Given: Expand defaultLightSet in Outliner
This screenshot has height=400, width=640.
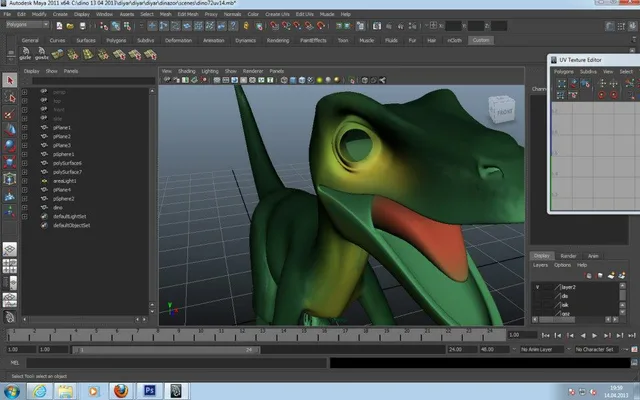Looking at the screenshot, I should [24, 216].
